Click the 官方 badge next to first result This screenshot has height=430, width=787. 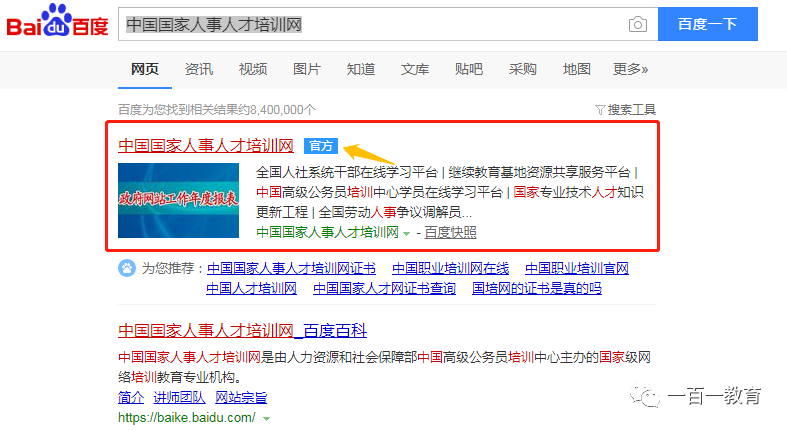pyautogui.click(x=321, y=146)
